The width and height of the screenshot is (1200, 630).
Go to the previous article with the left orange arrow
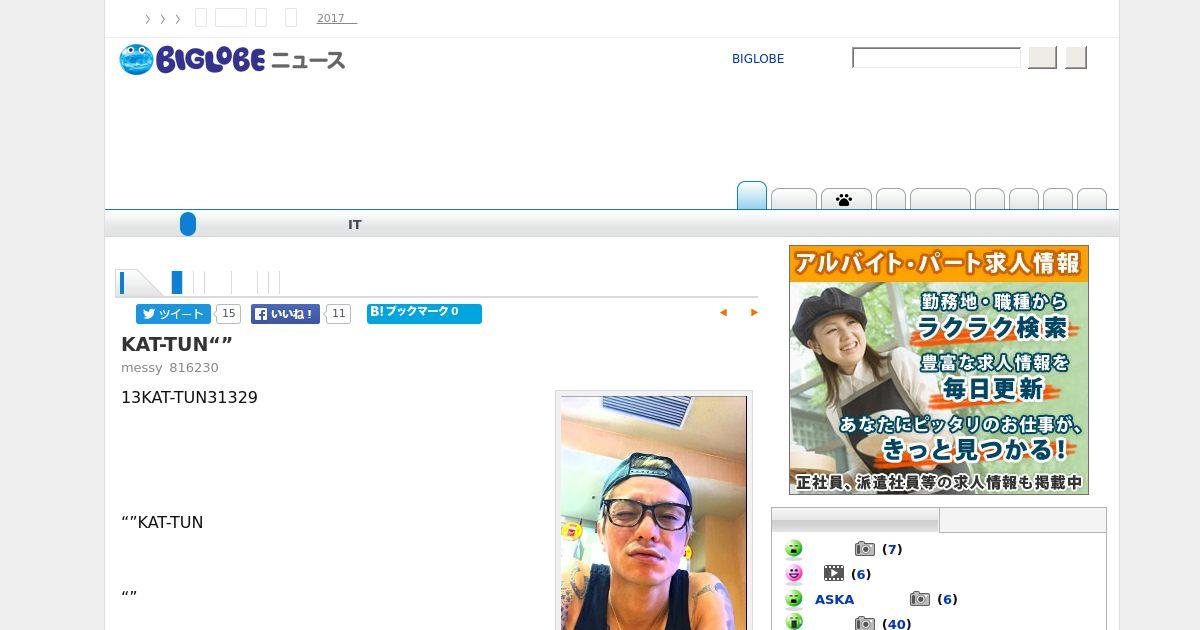point(723,313)
